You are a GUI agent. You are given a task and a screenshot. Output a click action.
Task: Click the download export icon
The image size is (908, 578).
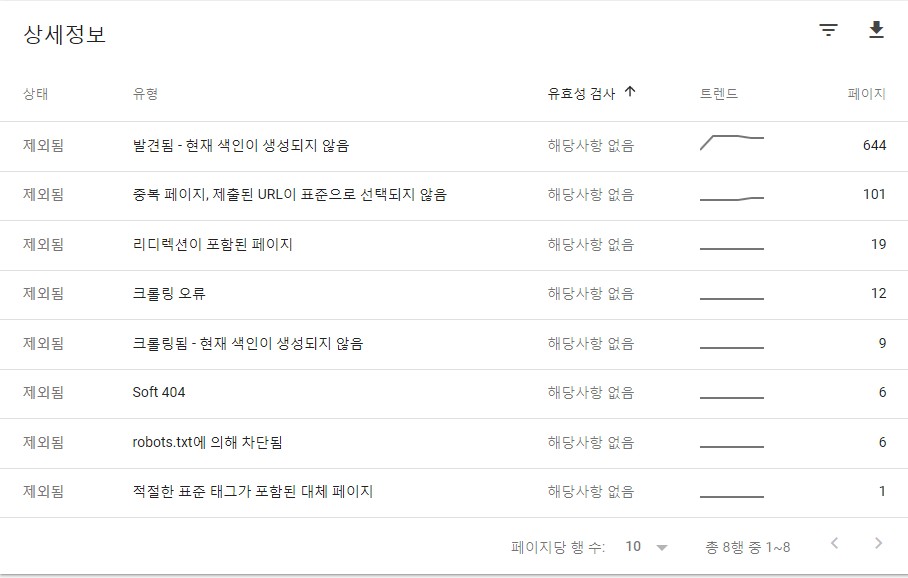pyautogui.click(x=877, y=30)
